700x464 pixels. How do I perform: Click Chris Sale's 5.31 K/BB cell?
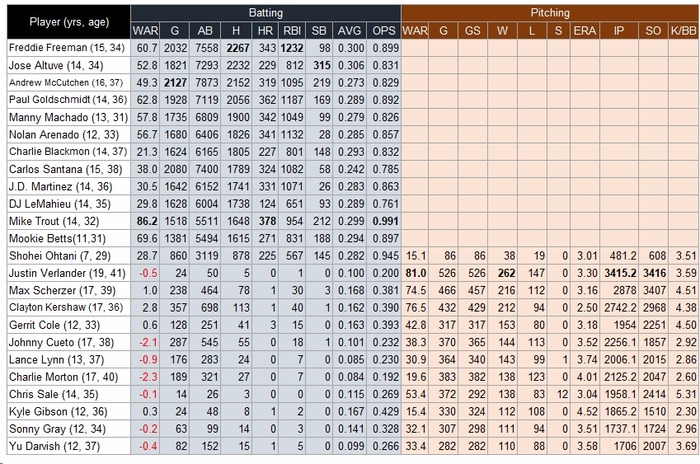point(683,394)
